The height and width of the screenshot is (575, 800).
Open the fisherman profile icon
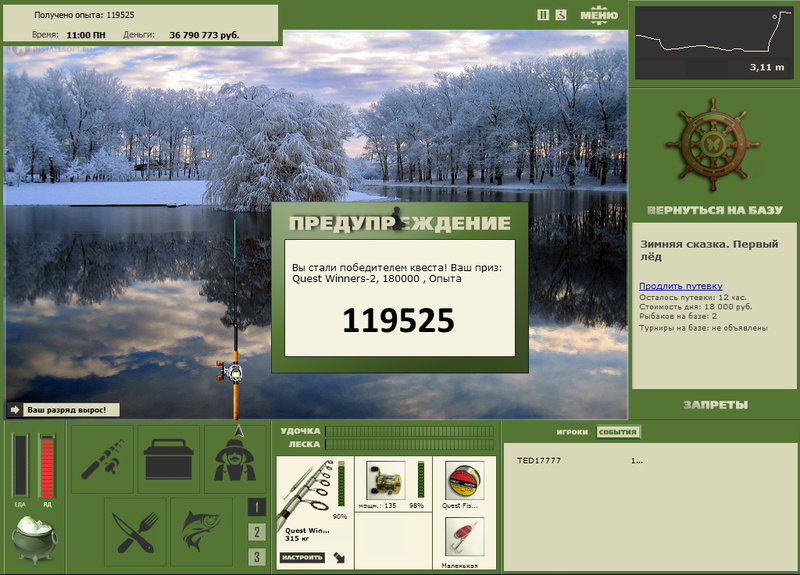click(235, 460)
